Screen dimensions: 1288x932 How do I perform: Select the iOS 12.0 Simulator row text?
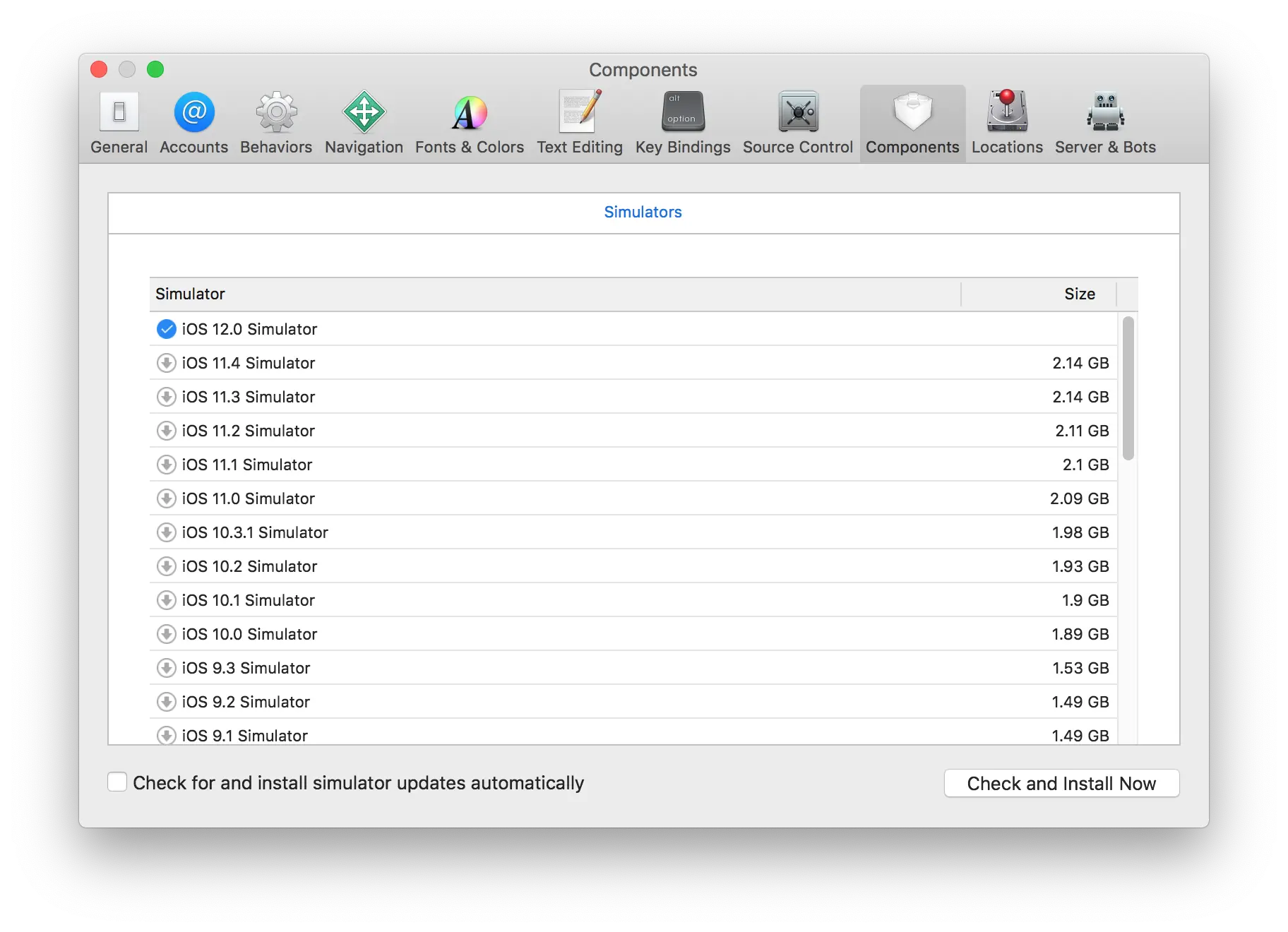[x=249, y=329]
